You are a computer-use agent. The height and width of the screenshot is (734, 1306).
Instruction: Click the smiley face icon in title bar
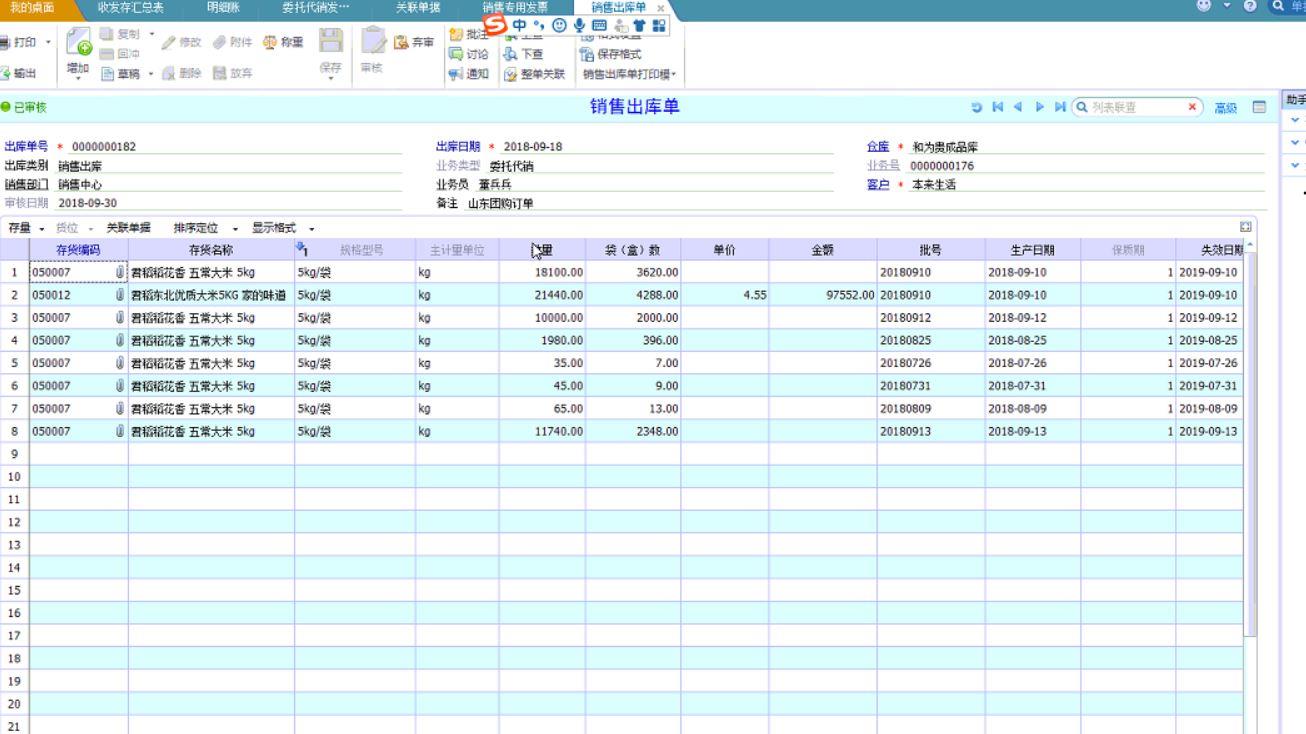click(x=1204, y=6)
